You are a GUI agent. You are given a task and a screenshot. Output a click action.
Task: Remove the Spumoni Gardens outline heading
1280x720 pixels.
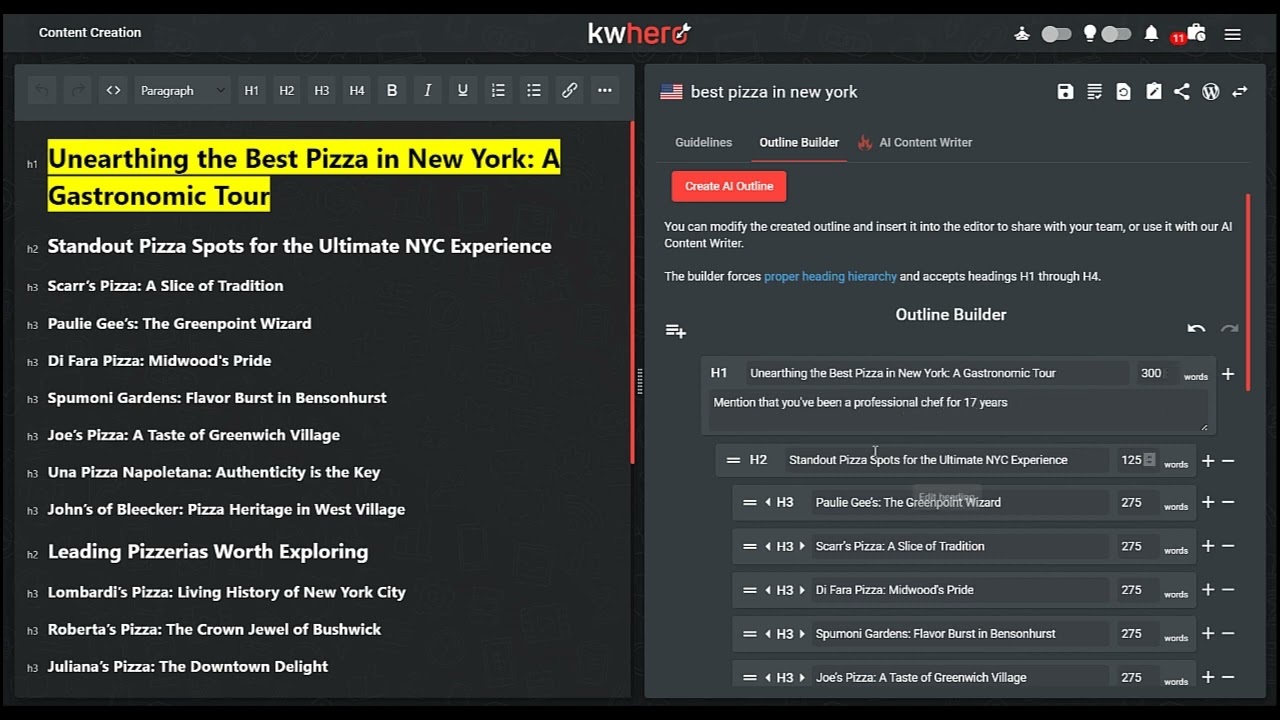click(x=1228, y=634)
